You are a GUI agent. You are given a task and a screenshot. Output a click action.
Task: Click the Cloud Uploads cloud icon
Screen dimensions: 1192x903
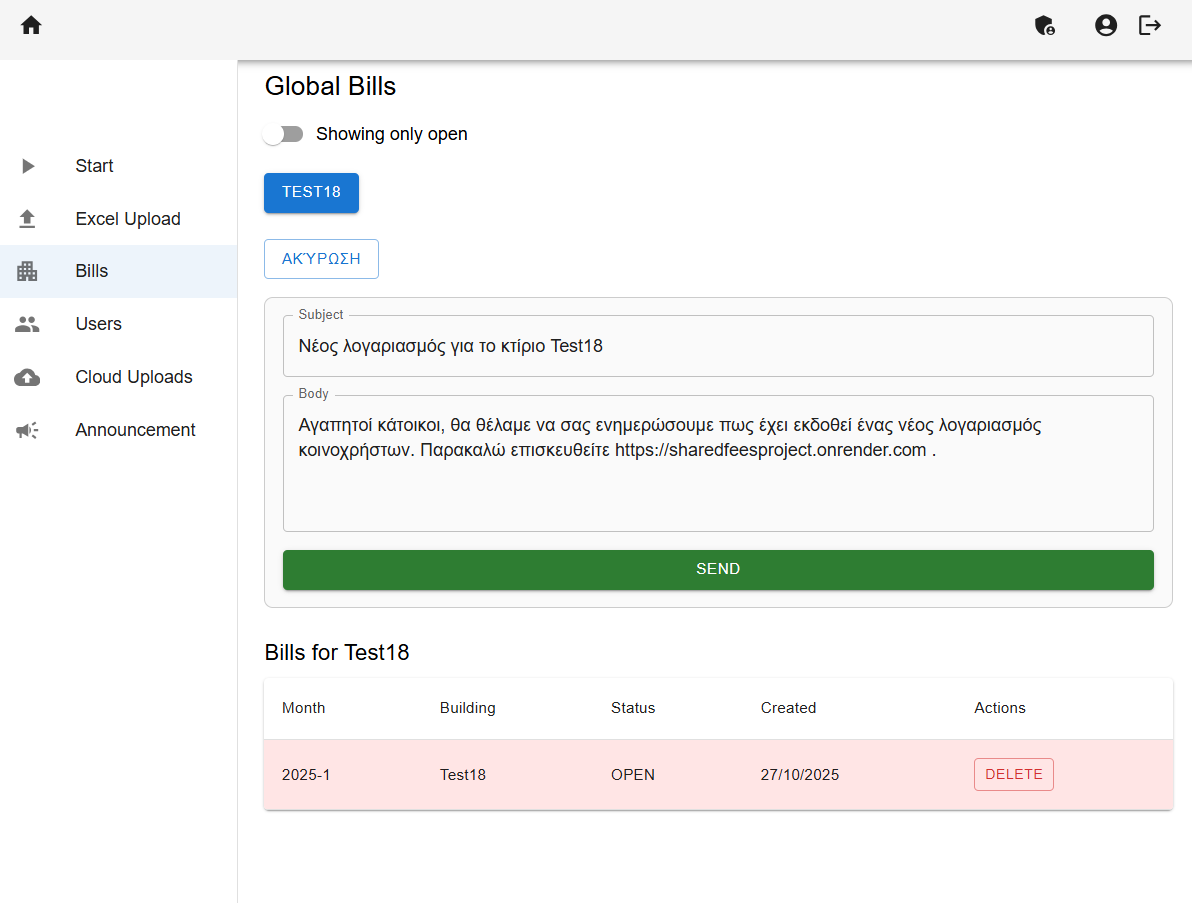point(28,377)
